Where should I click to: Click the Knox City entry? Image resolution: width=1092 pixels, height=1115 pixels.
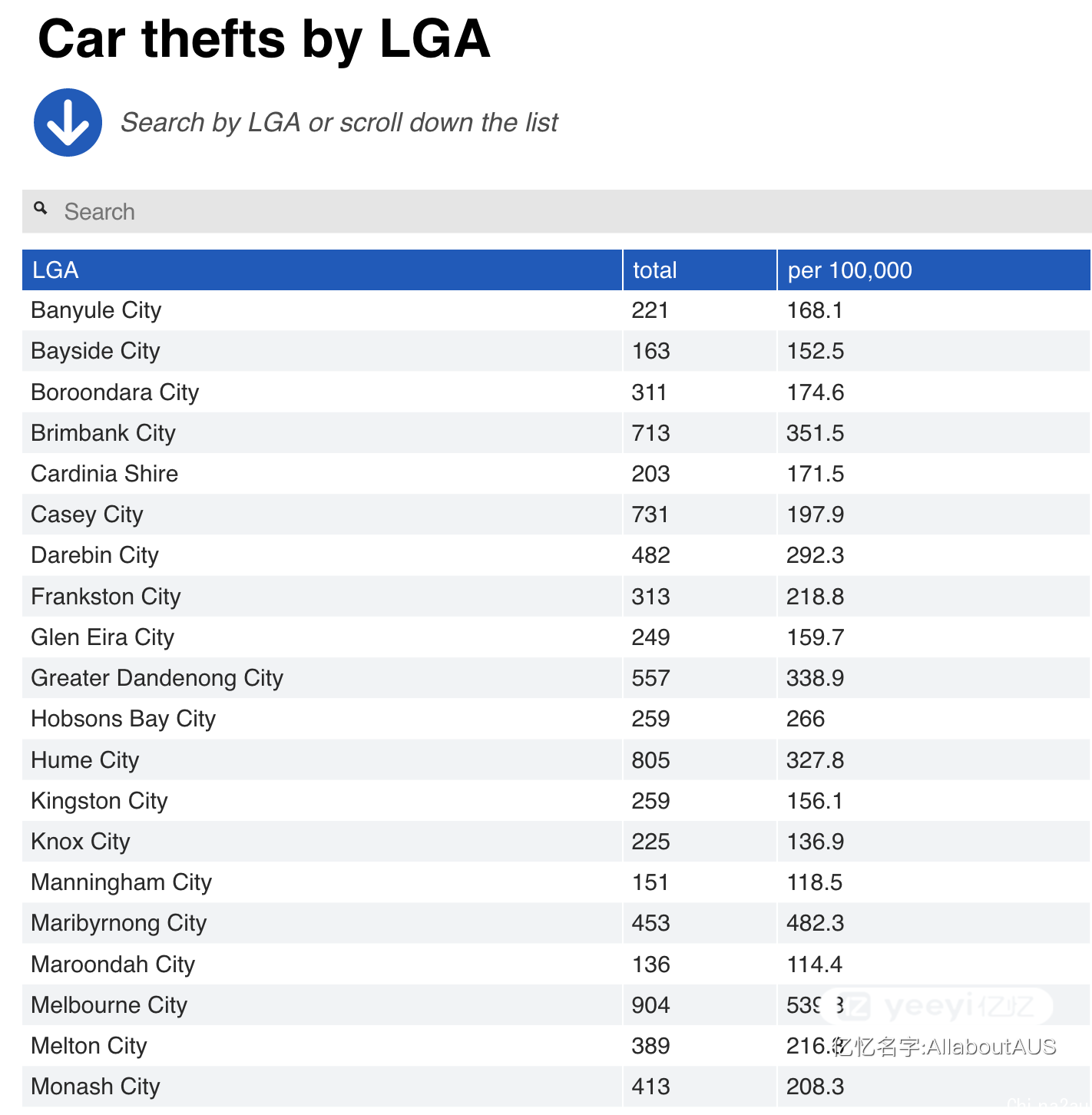tap(81, 842)
